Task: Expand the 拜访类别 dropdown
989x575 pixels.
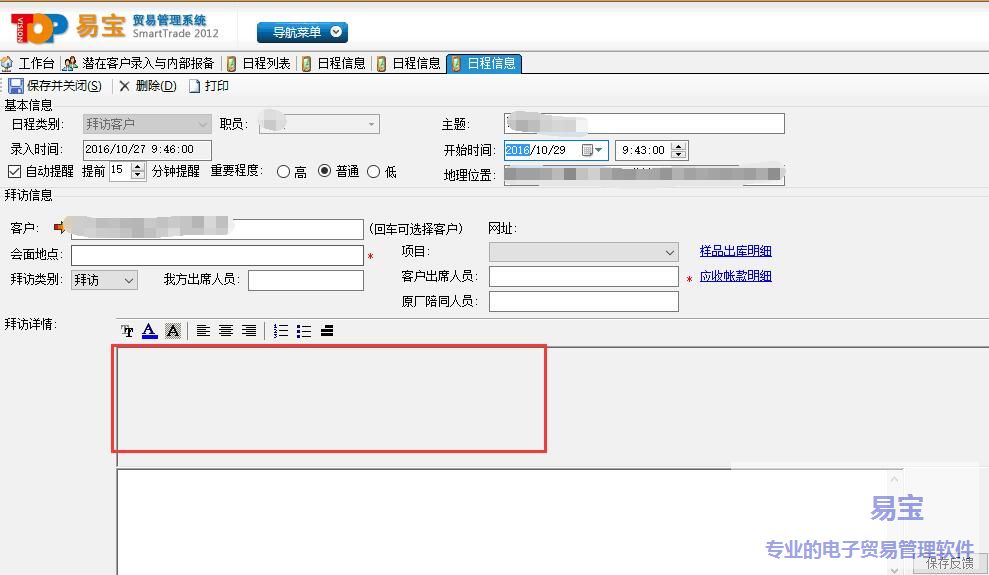Action: coord(129,281)
